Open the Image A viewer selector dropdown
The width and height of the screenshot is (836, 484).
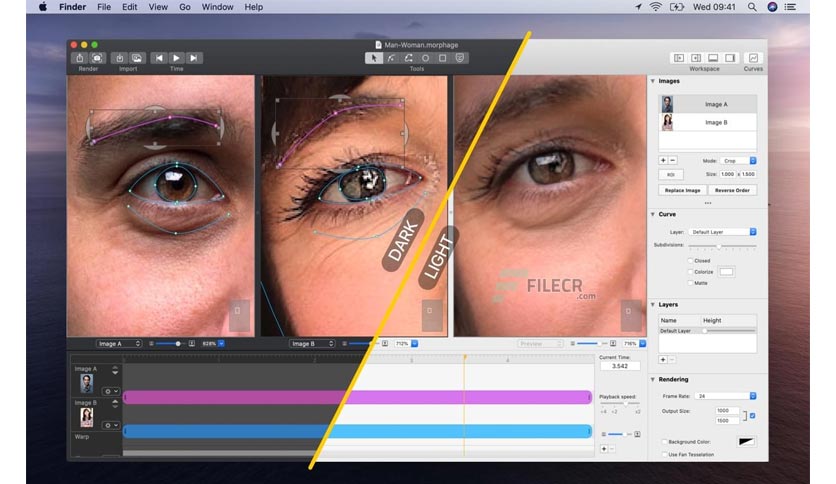coord(119,344)
